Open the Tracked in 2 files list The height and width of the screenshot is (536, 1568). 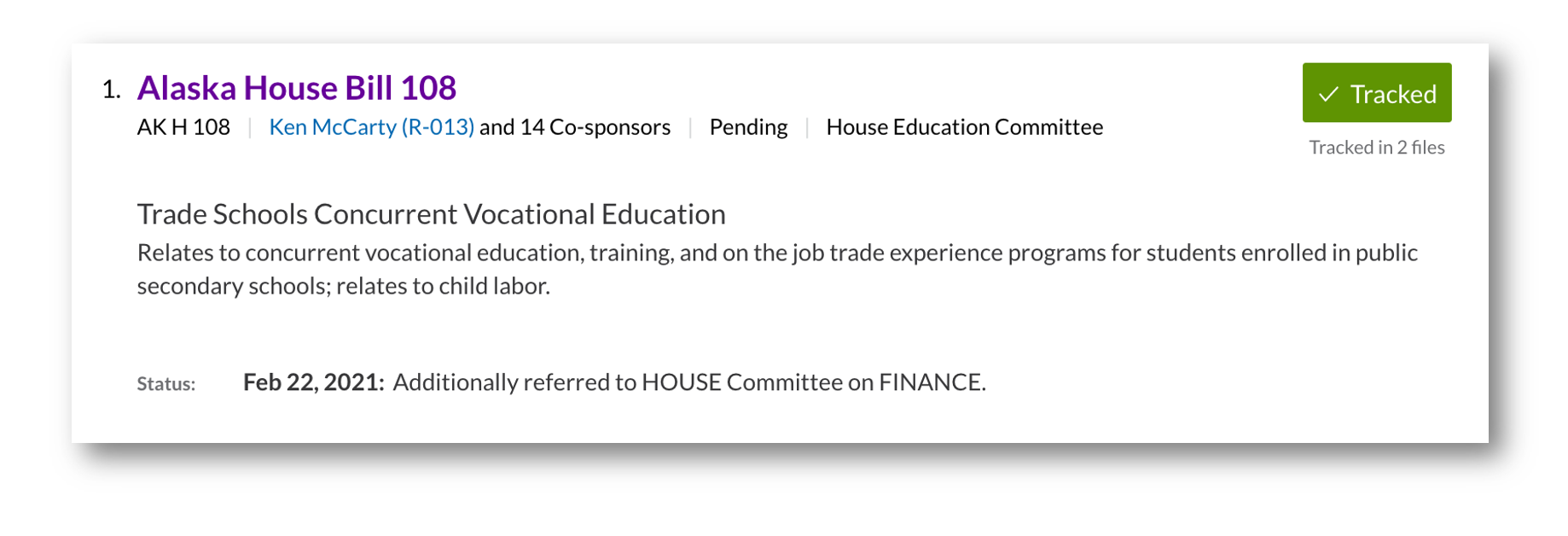click(x=1375, y=147)
